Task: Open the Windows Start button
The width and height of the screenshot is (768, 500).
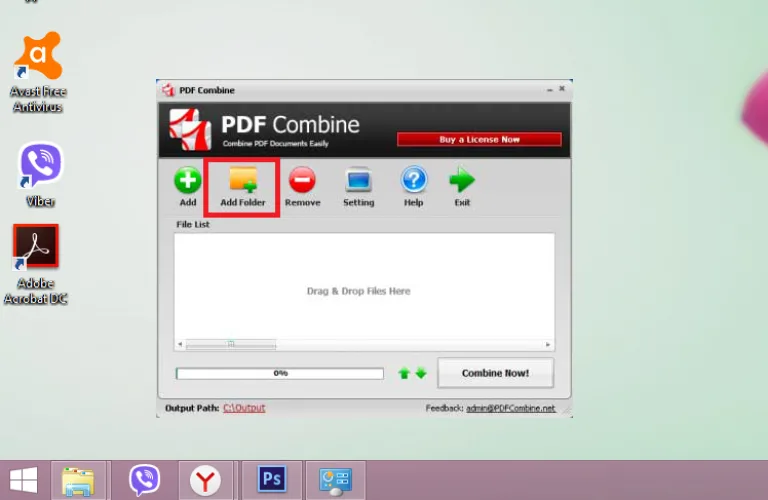Action: coord(24,480)
